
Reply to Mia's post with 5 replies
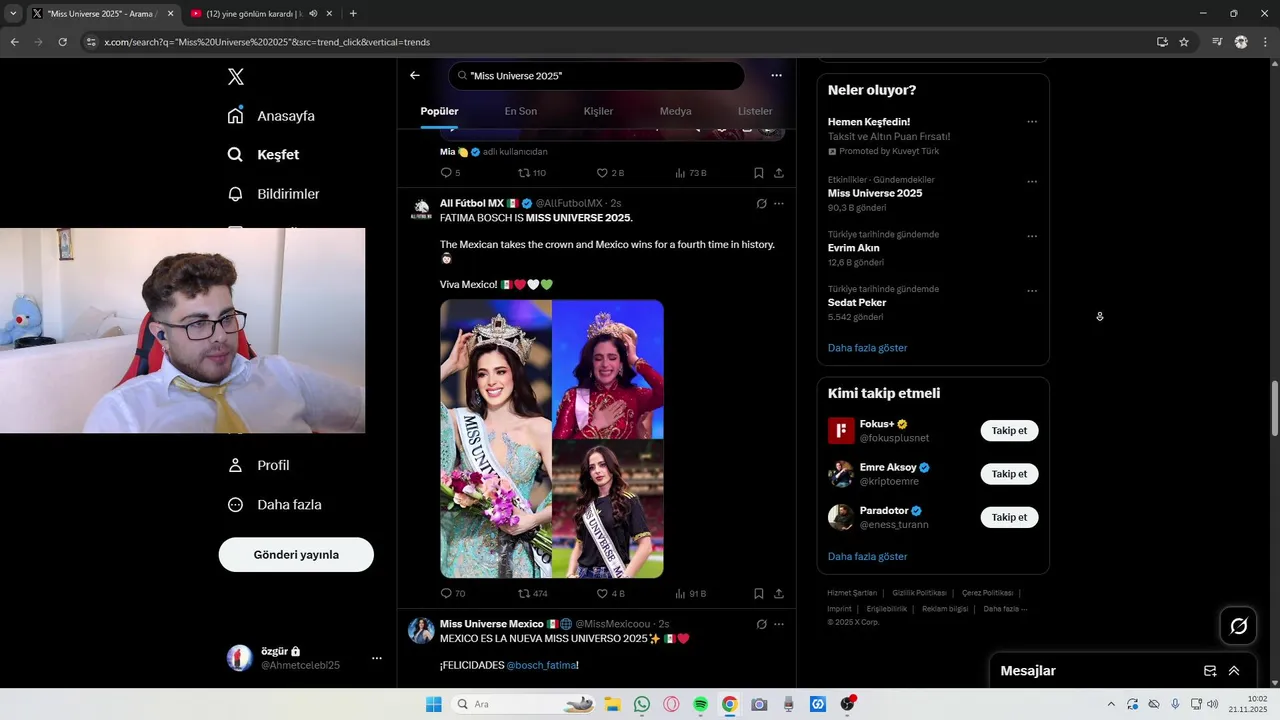pos(450,173)
